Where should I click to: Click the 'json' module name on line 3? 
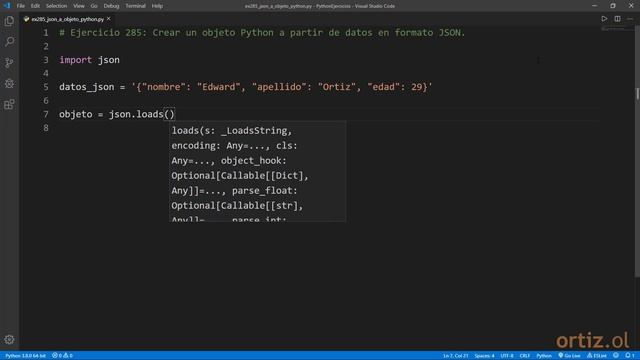(x=109, y=60)
